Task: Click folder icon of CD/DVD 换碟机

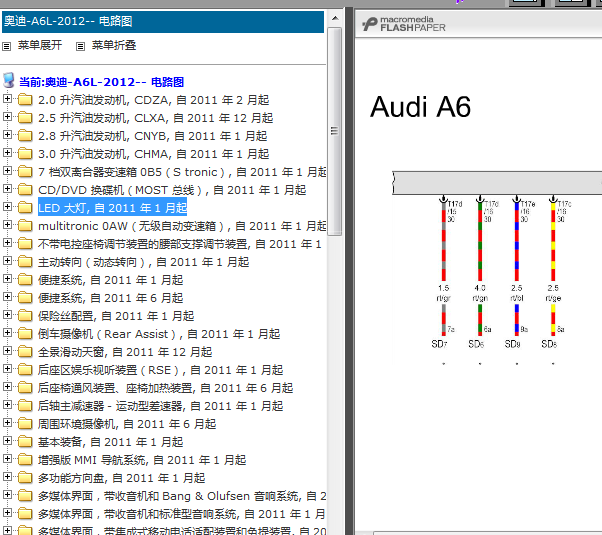Action: click(25, 190)
